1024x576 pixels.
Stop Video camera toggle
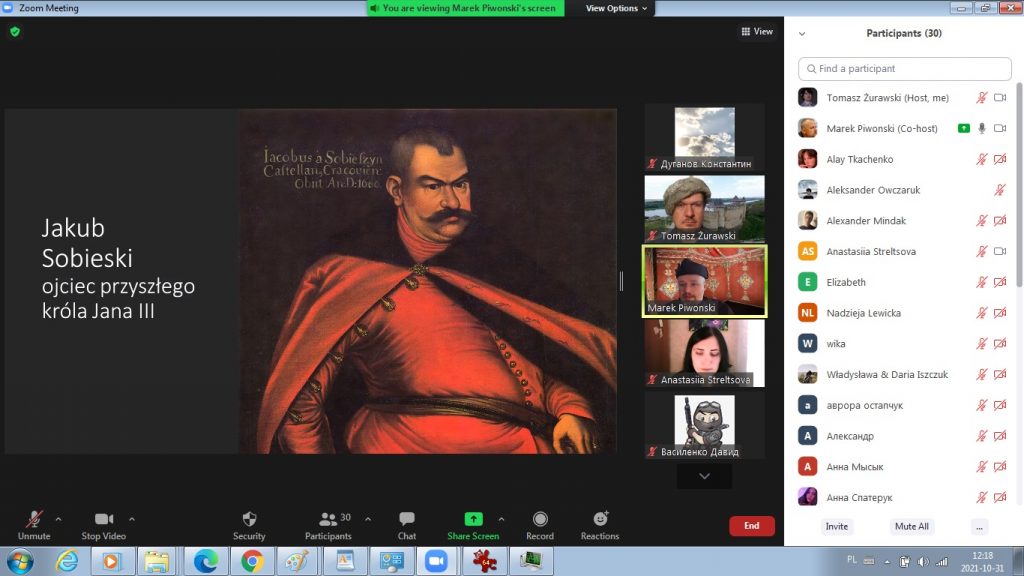click(x=103, y=520)
